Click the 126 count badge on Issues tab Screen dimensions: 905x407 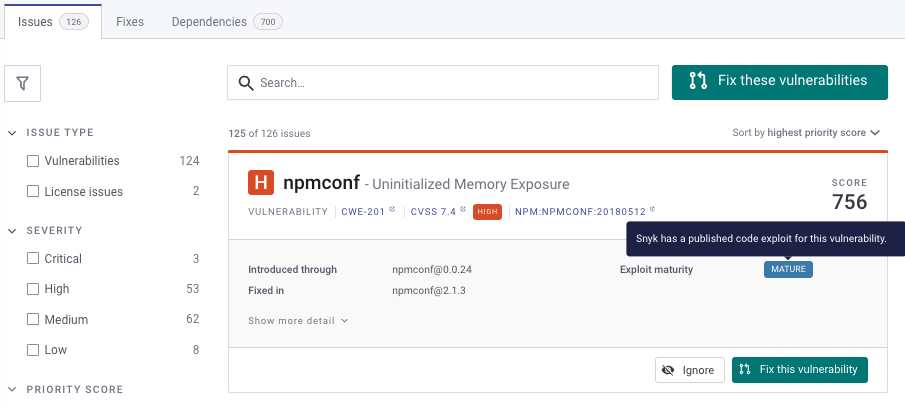74,22
